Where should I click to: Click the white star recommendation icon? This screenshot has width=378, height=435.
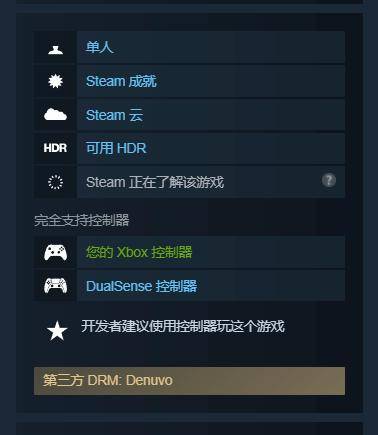57,331
